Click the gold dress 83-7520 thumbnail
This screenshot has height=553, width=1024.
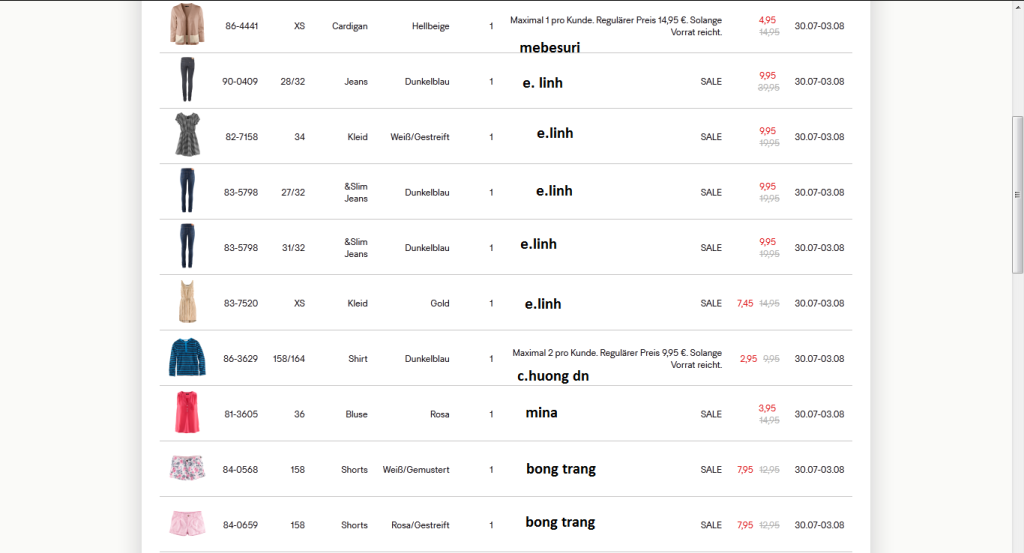point(187,302)
